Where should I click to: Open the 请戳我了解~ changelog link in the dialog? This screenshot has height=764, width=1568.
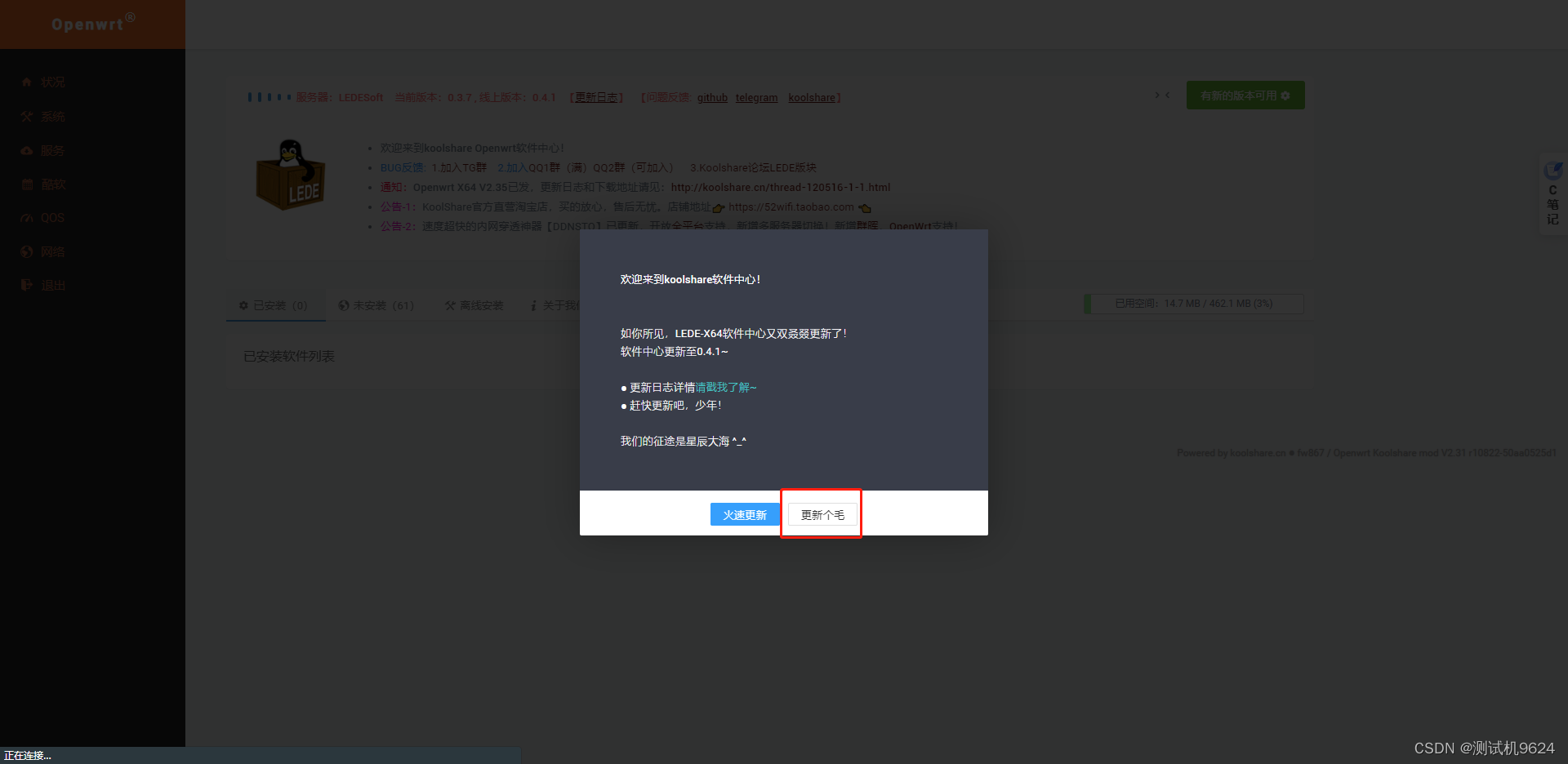tap(726, 388)
